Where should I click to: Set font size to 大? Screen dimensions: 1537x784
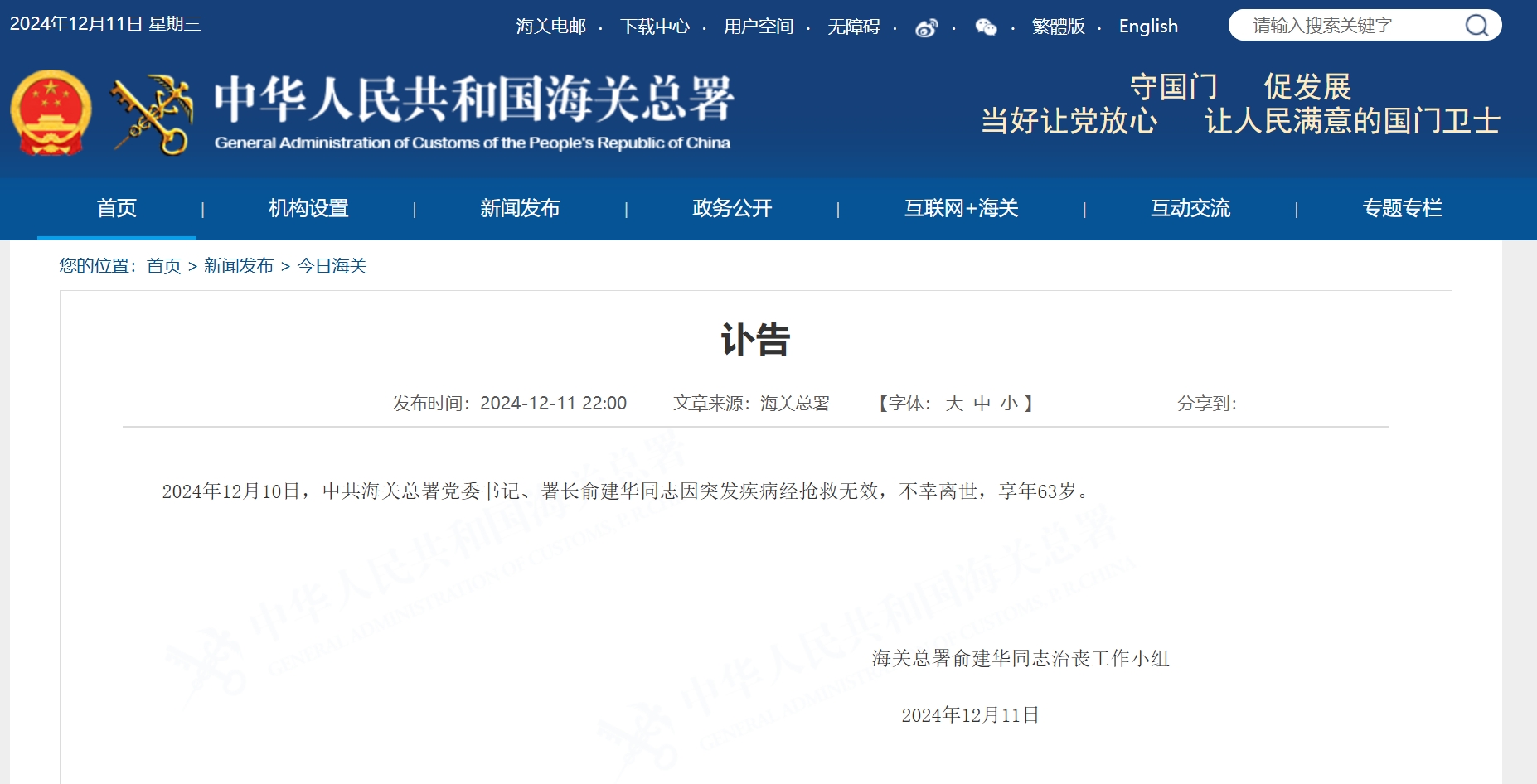pos(954,404)
